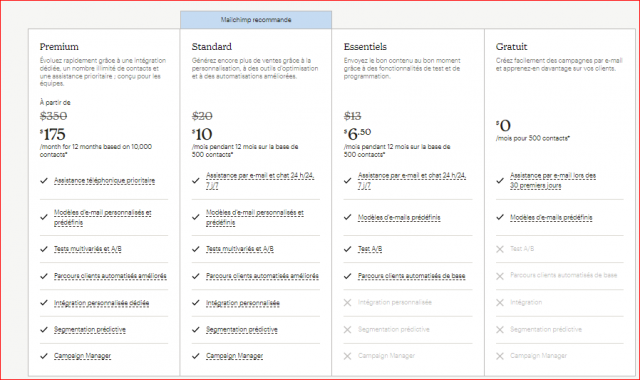Open Standard 'Campaign Manager' link

pyautogui.click(x=234, y=356)
